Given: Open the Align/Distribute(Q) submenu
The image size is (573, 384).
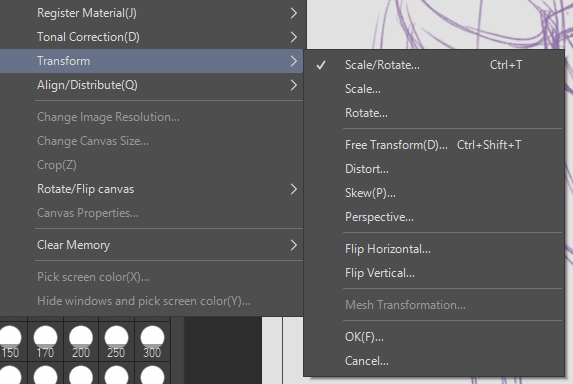Looking at the screenshot, I should tap(151, 85).
